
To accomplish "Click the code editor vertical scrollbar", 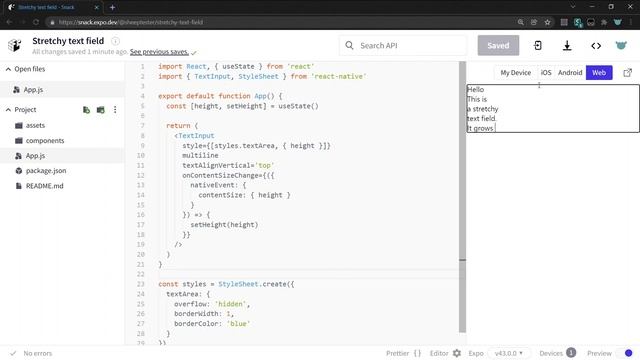I will (462, 197).
